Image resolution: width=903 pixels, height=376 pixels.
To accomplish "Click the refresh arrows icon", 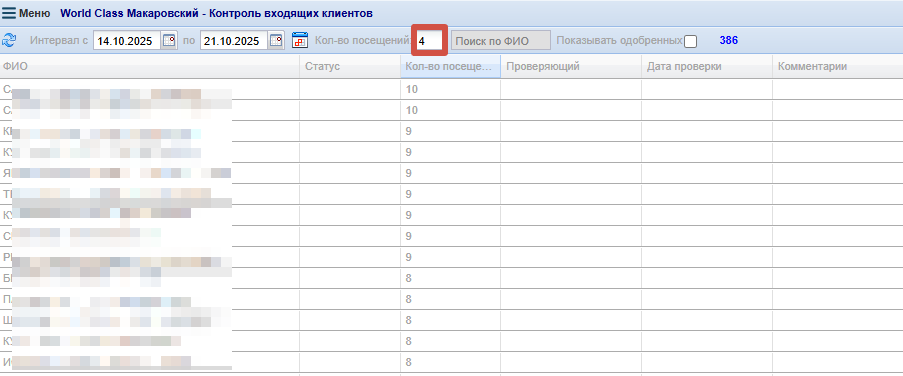I will click(9, 40).
